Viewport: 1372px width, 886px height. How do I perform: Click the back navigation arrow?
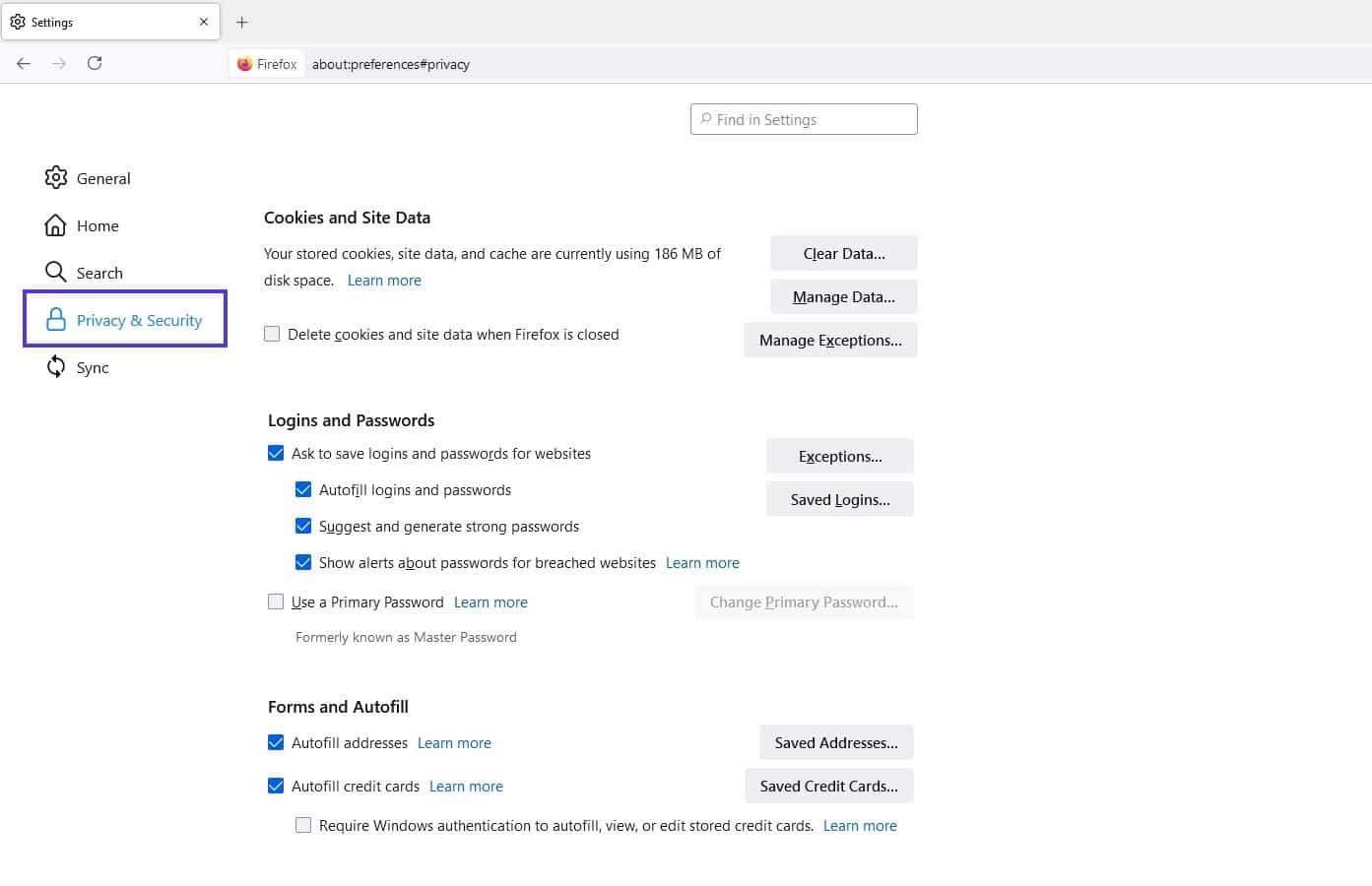pyautogui.click(x=23, y=63)
